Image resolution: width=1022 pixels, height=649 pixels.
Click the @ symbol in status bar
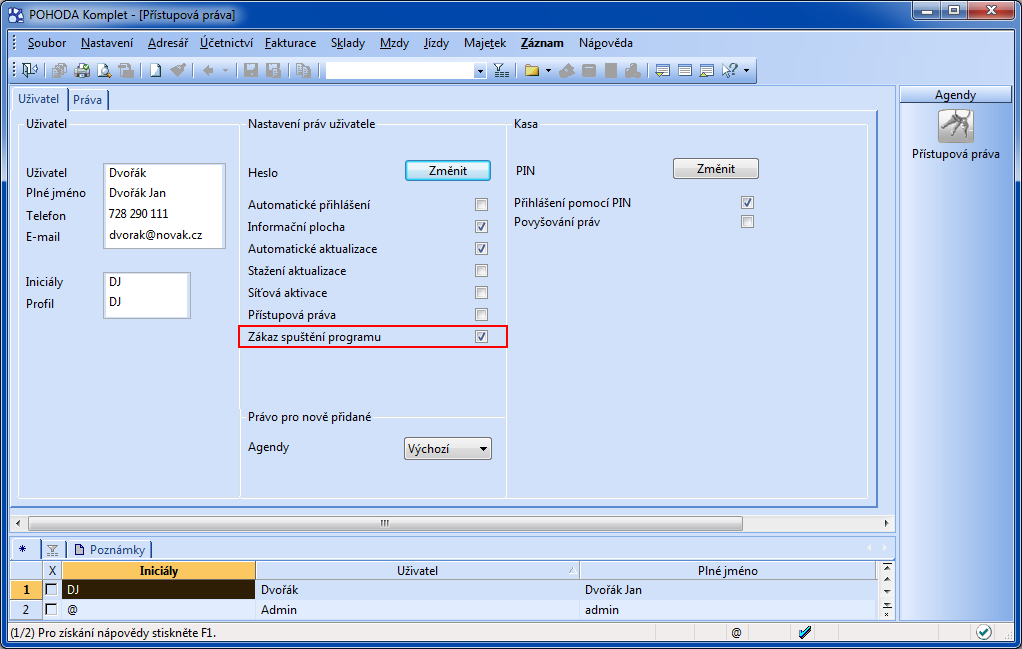tap(736, 633)
